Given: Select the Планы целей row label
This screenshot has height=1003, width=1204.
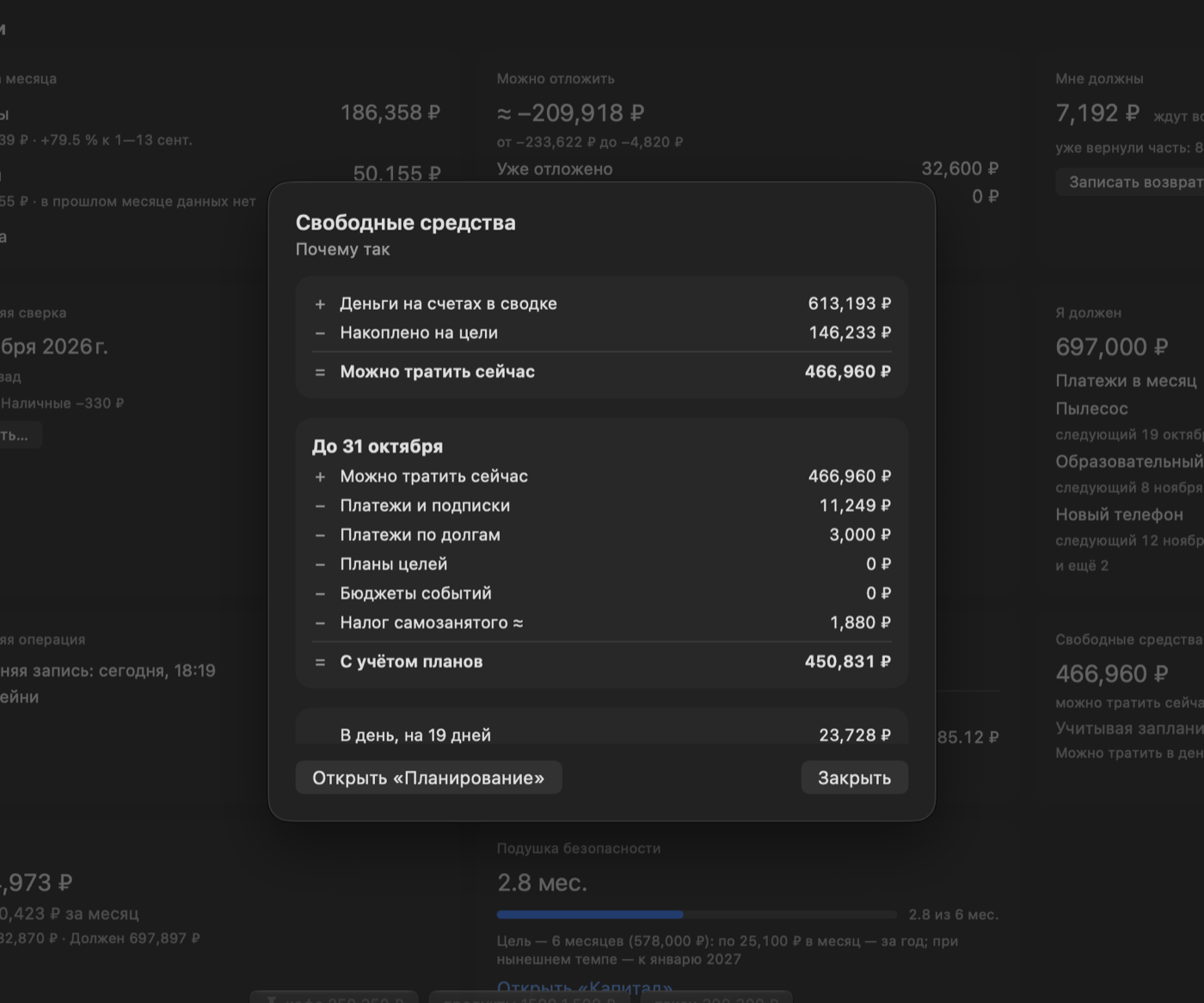Looking at the screenshot, I should pyautogui.click(x=394, y=564).
